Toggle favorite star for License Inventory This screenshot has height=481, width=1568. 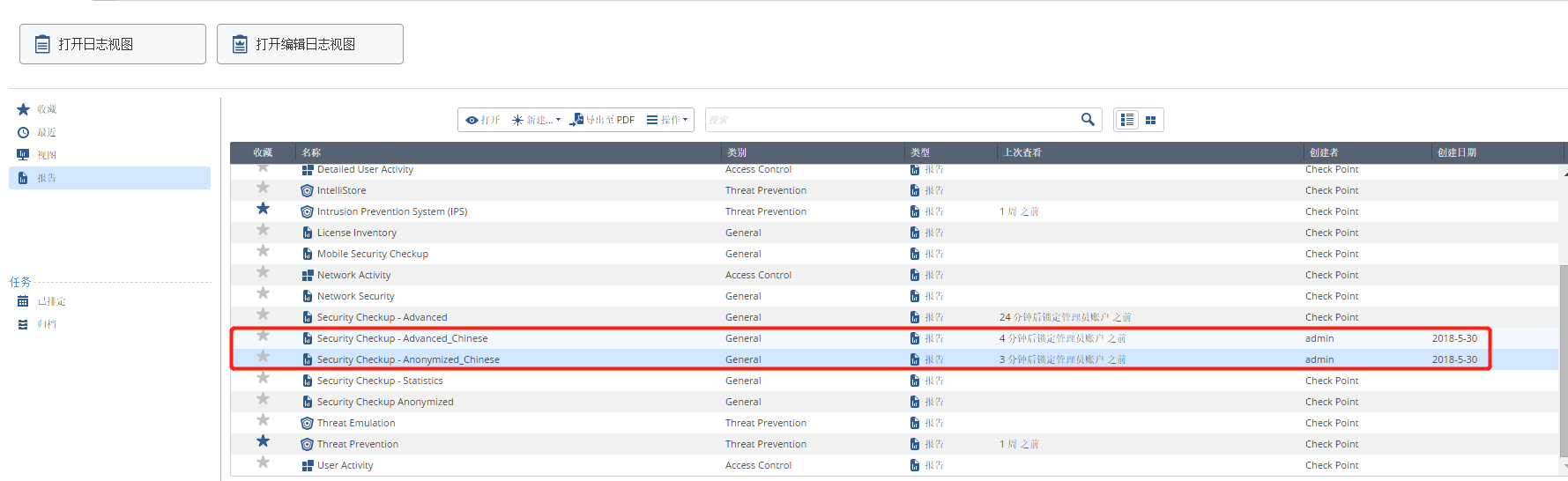point(263,230)
